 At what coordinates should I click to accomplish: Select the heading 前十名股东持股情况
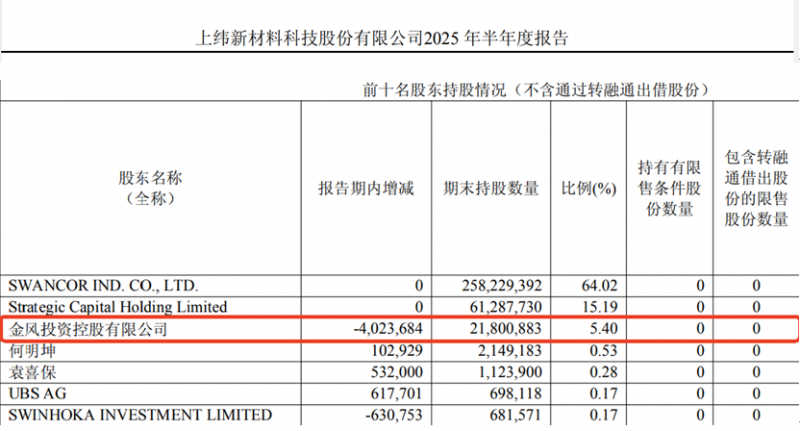point(434,90)
